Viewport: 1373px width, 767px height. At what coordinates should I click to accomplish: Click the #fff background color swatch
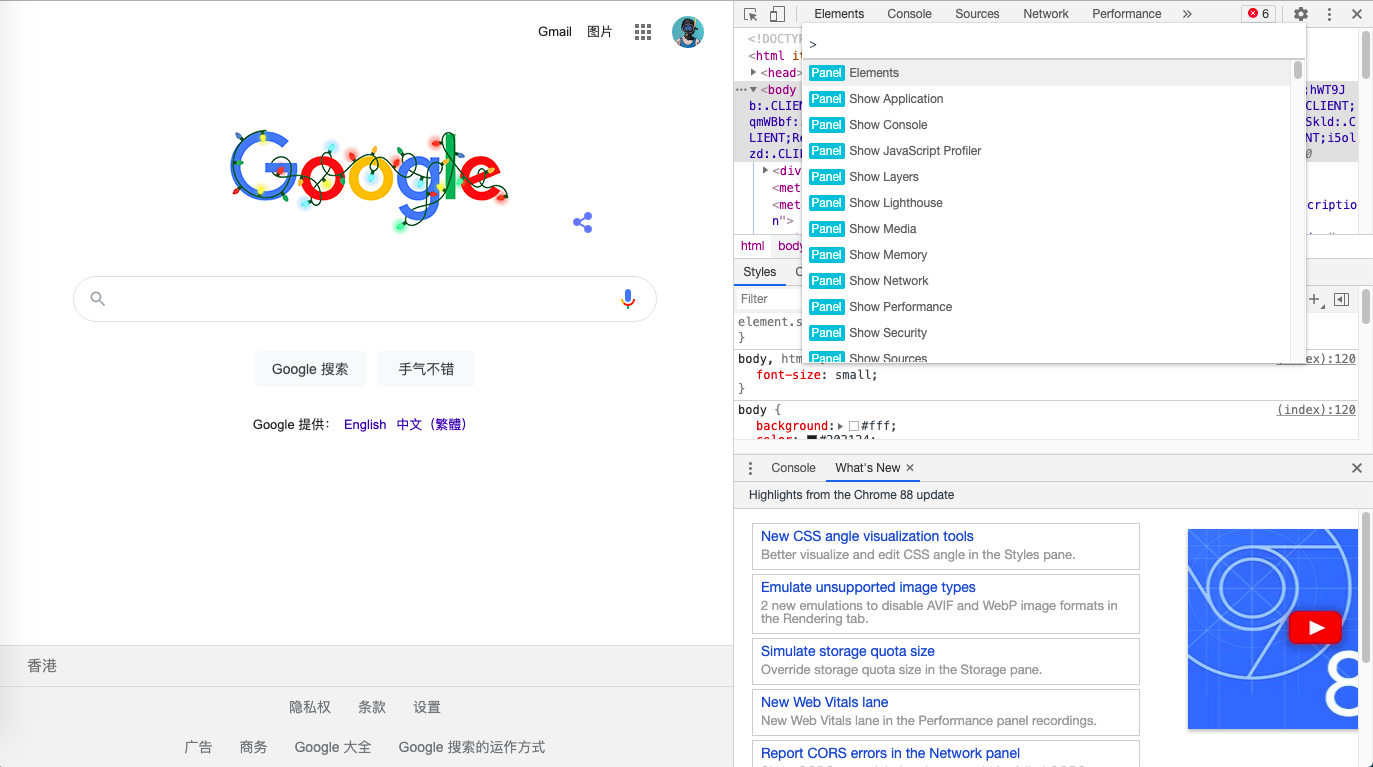point(854,426)
